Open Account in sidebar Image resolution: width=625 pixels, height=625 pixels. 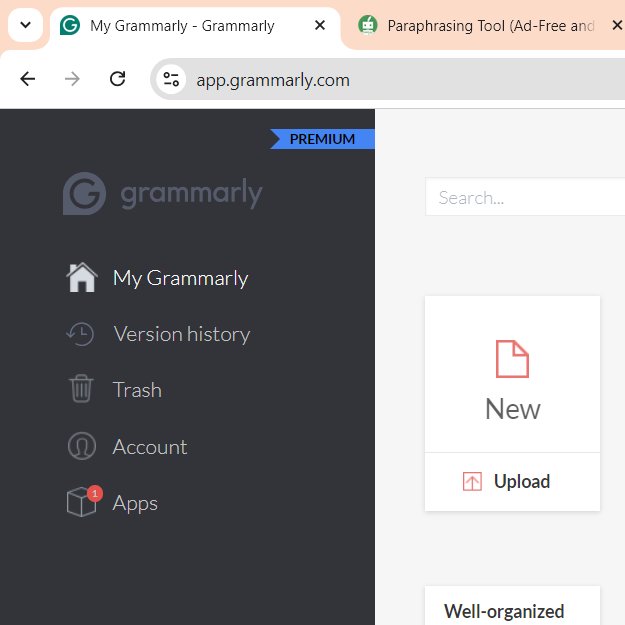click(x=150, y=447)
